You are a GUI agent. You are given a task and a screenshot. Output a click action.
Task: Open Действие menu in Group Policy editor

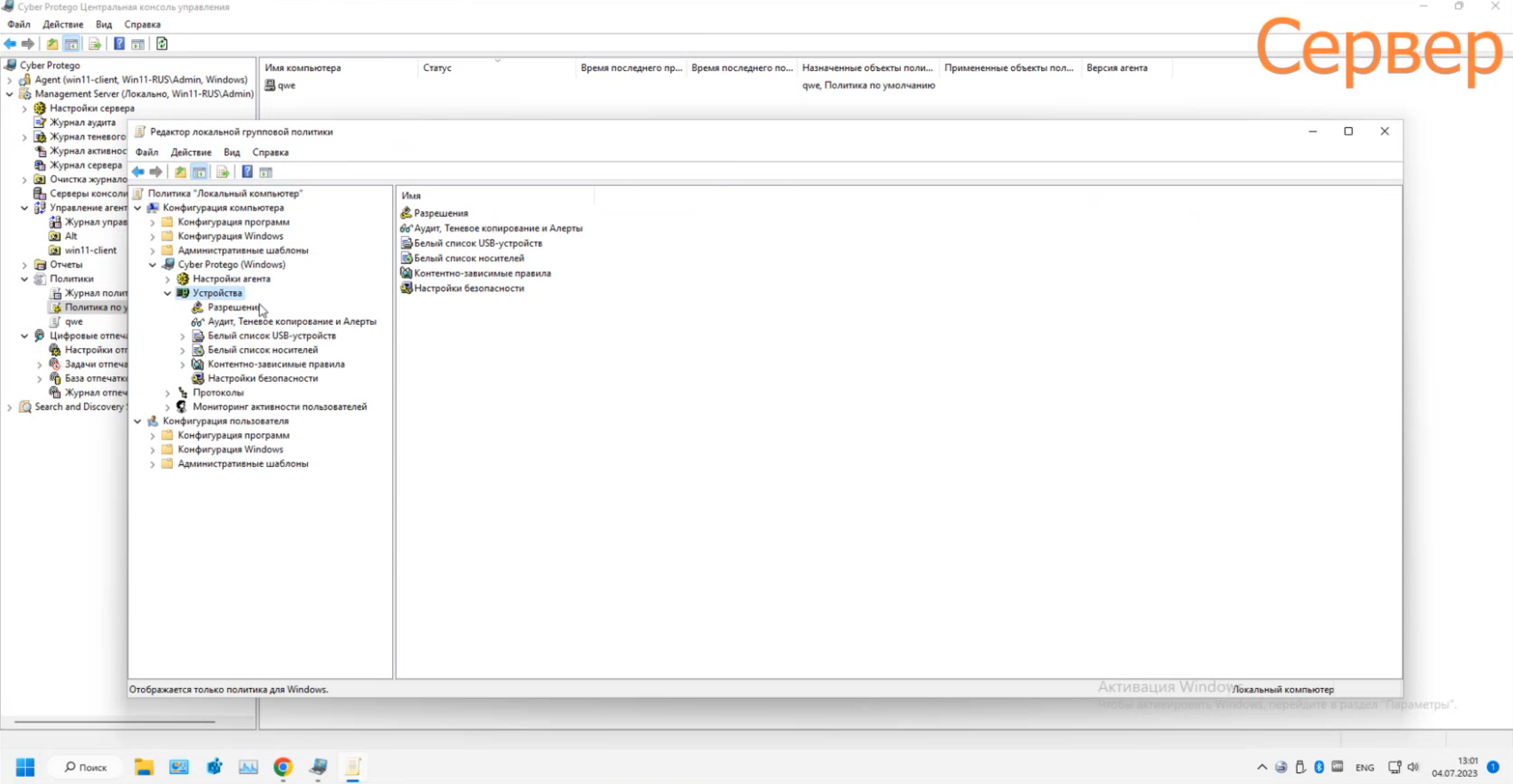coord(190,152)
